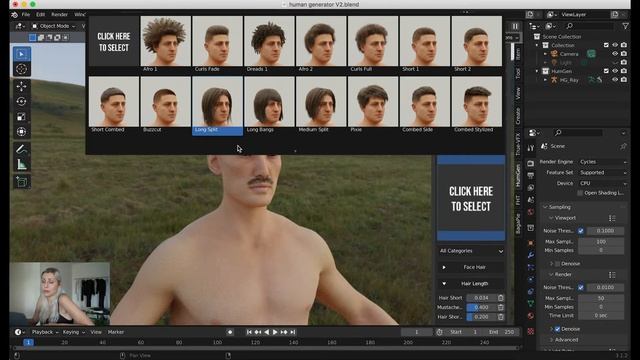Adjust the Hair Shor.. 0.200 slider
The image size is (640, 360).
click(482, 317)
